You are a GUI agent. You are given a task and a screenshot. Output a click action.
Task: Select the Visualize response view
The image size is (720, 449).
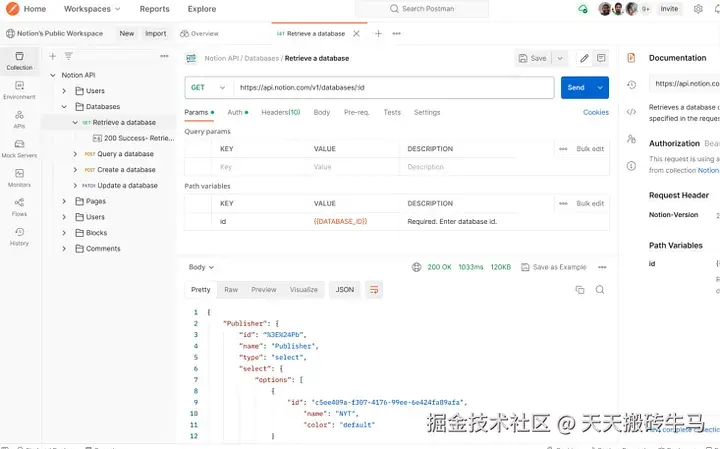304,290
